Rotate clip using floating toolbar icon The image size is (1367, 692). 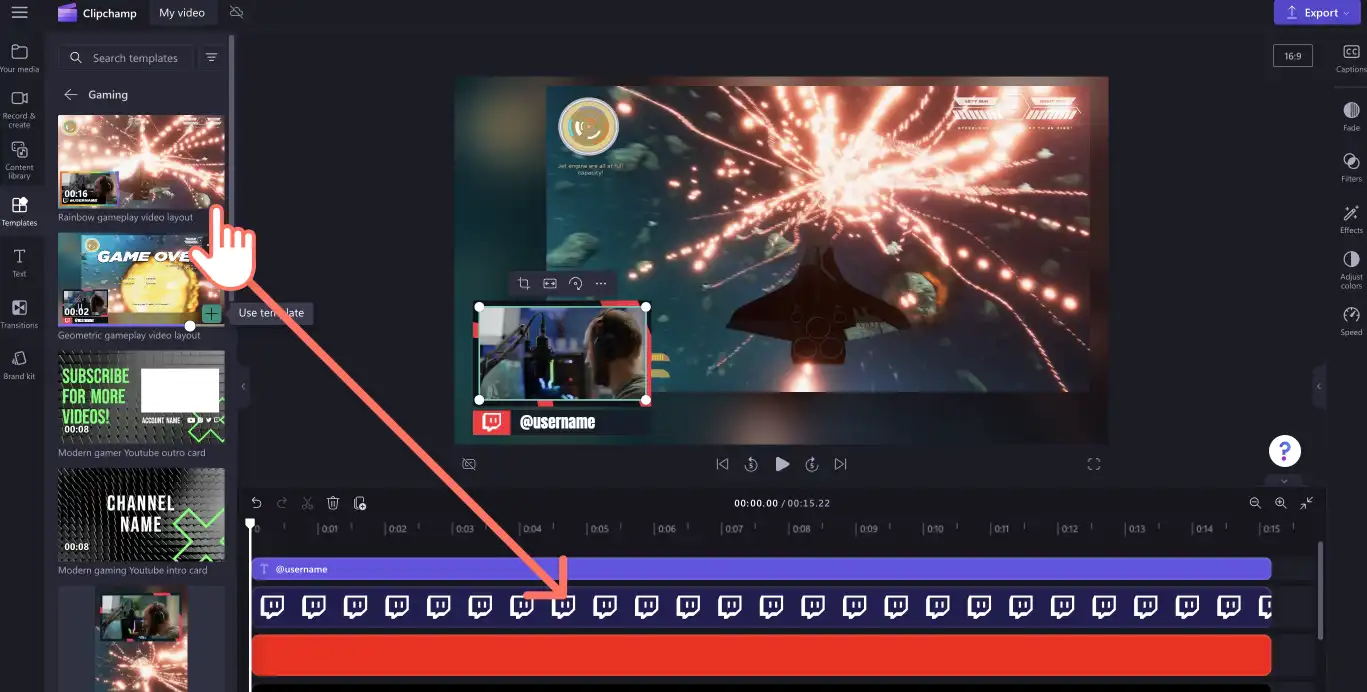pyautogui.click(x=575, y=284)
